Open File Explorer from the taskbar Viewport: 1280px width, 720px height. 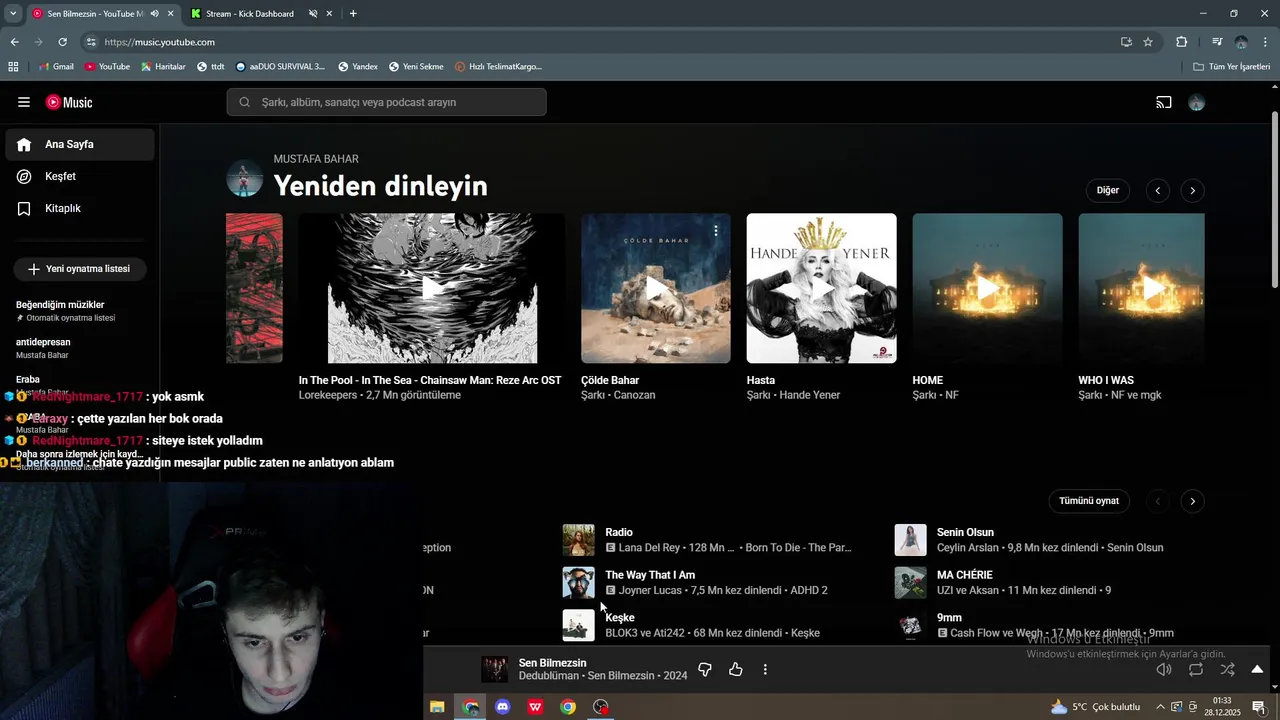tap(437, 707)
